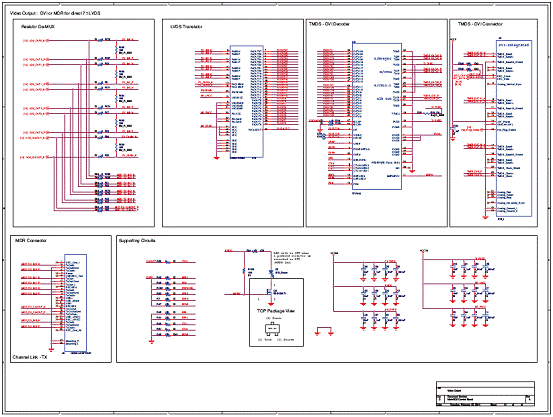The width and height of the screenshot is (553, 417).
Task: Select 'TMDS - DVI Connector' heading text
Action: (480, 24)
